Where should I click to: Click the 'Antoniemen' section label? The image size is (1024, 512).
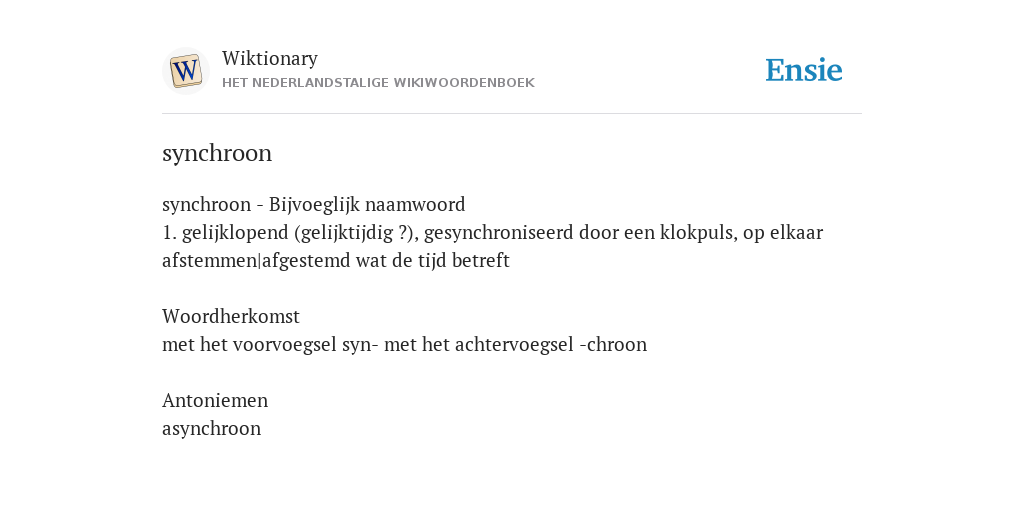pos(215,400)
